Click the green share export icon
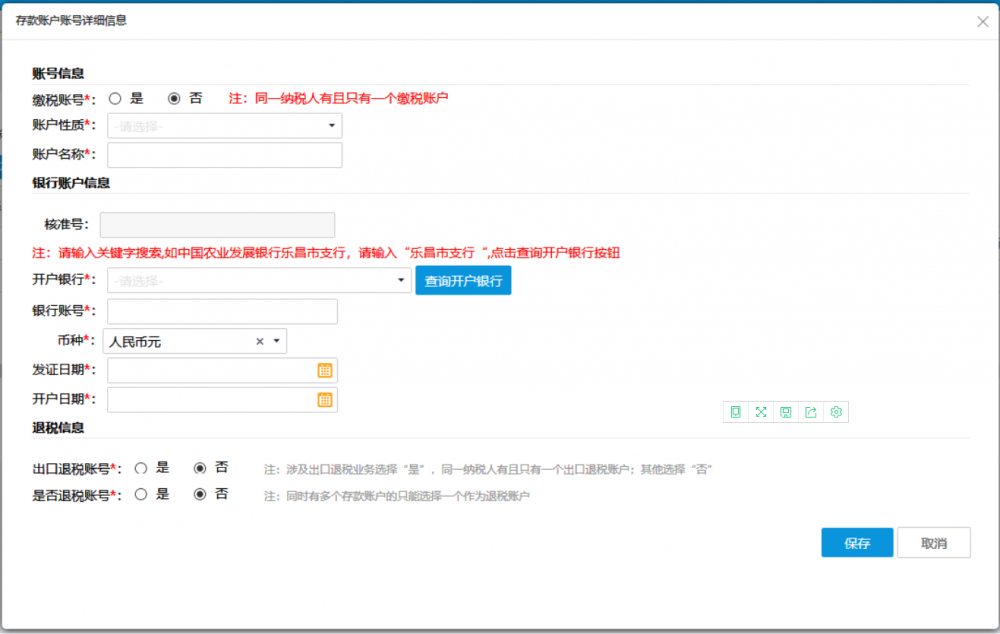The image size is (1000, 634). pos(811,412)
